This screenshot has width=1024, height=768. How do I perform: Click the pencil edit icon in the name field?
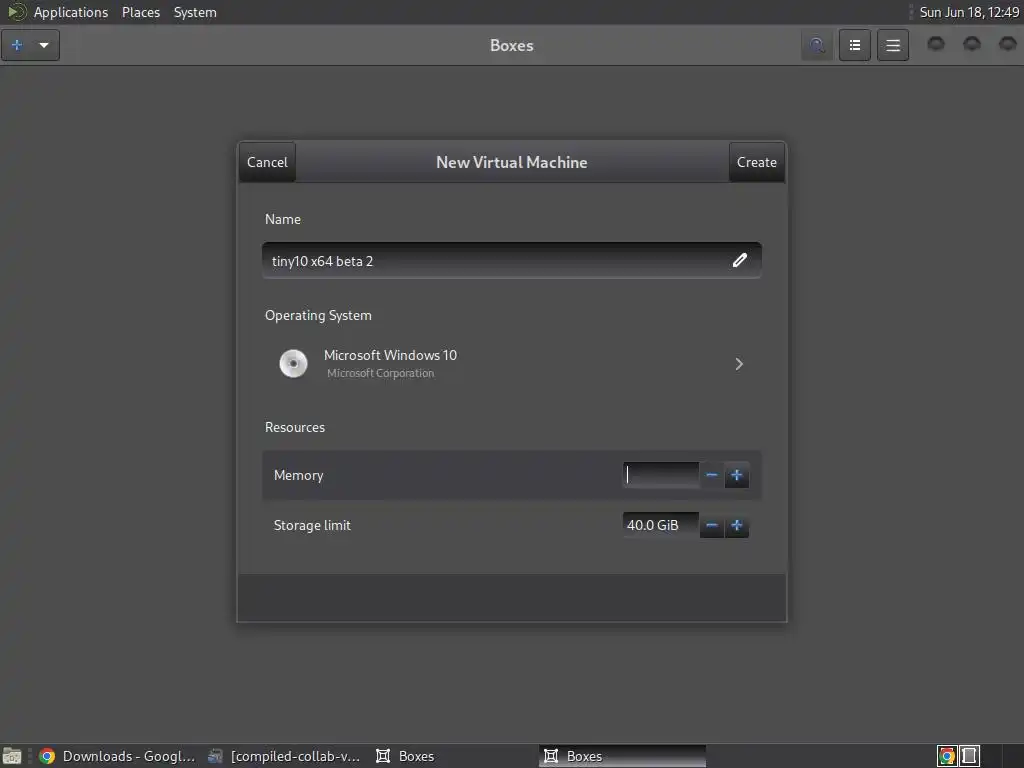(x=739, y=261)
